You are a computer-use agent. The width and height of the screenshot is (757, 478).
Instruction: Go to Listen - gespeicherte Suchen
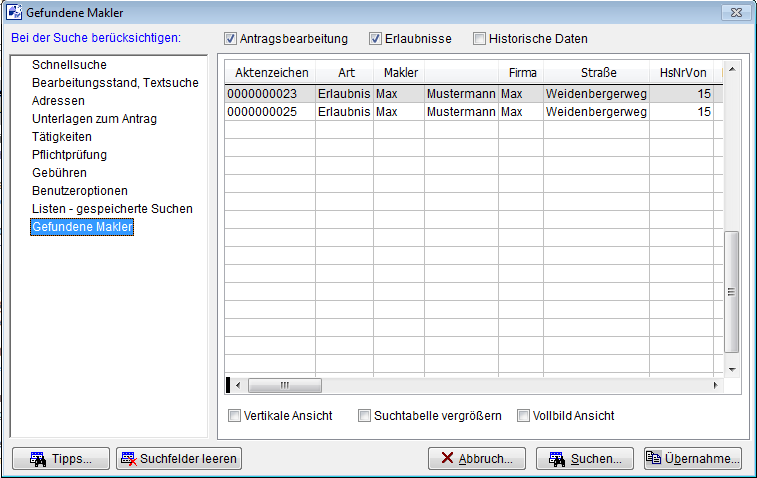(x=112, y=209)
